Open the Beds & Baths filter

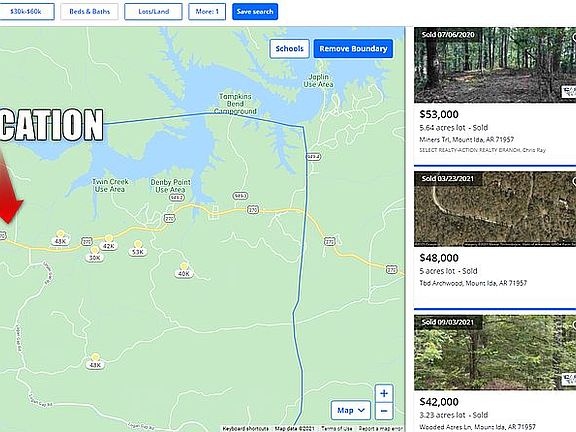click(x=90, y=11)
